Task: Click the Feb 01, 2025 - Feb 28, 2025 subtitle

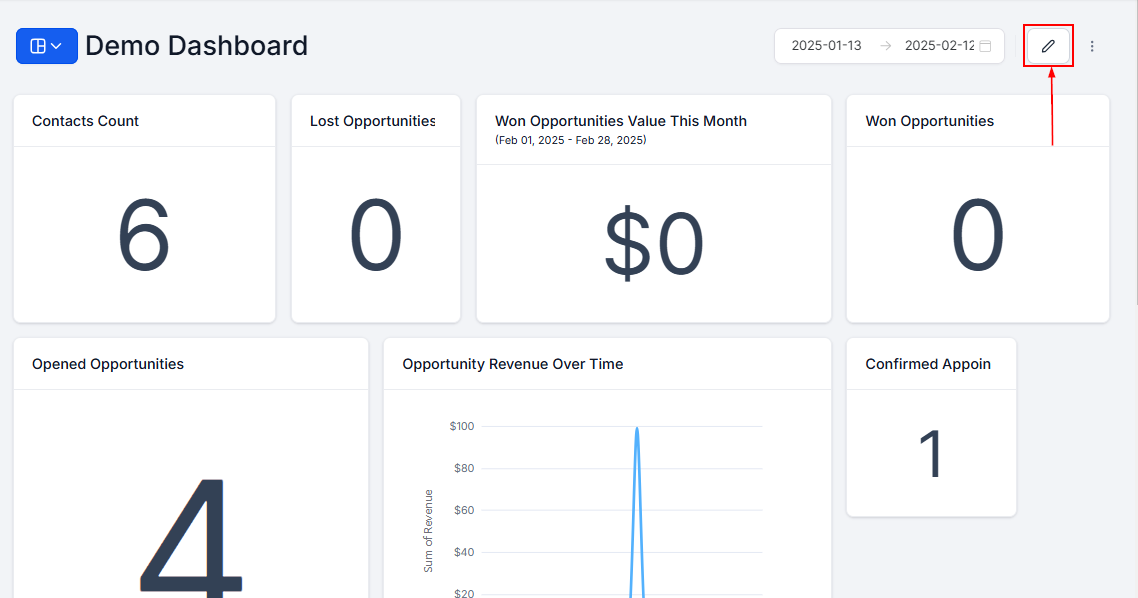Action: point(570,140)
